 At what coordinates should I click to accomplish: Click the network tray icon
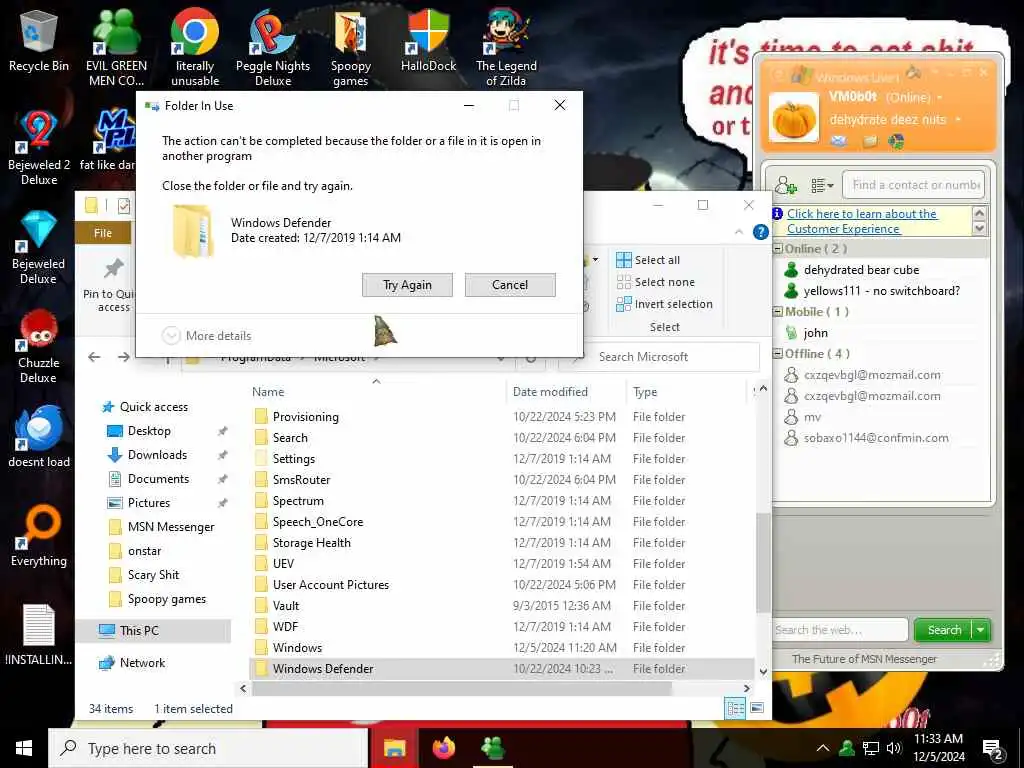[x=871, y=748]
